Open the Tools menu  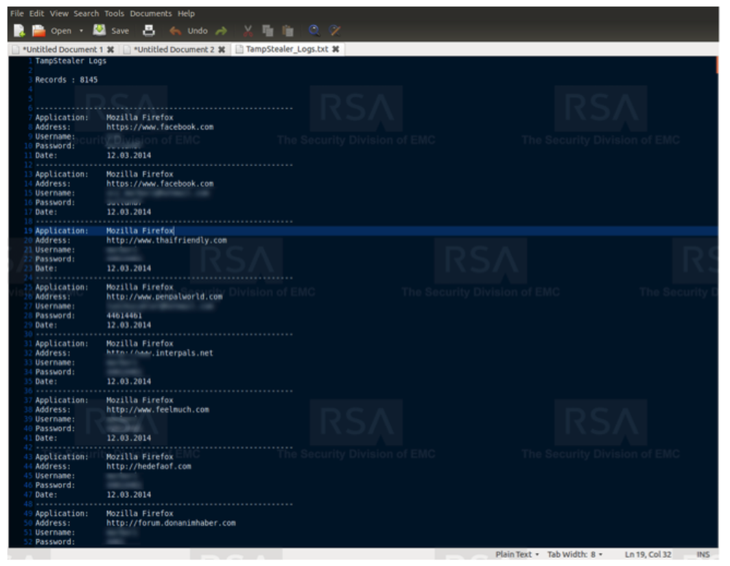click(114, 13)
